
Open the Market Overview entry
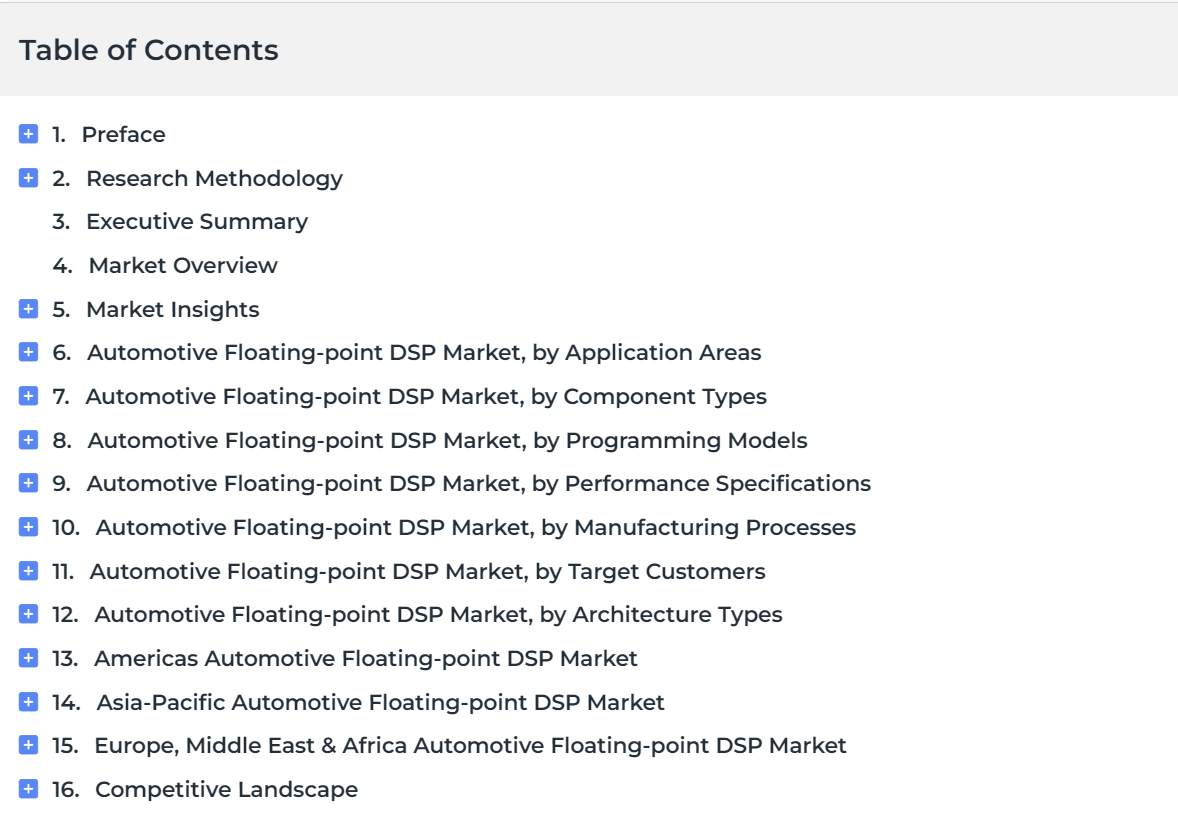click(x=183, y=265)
